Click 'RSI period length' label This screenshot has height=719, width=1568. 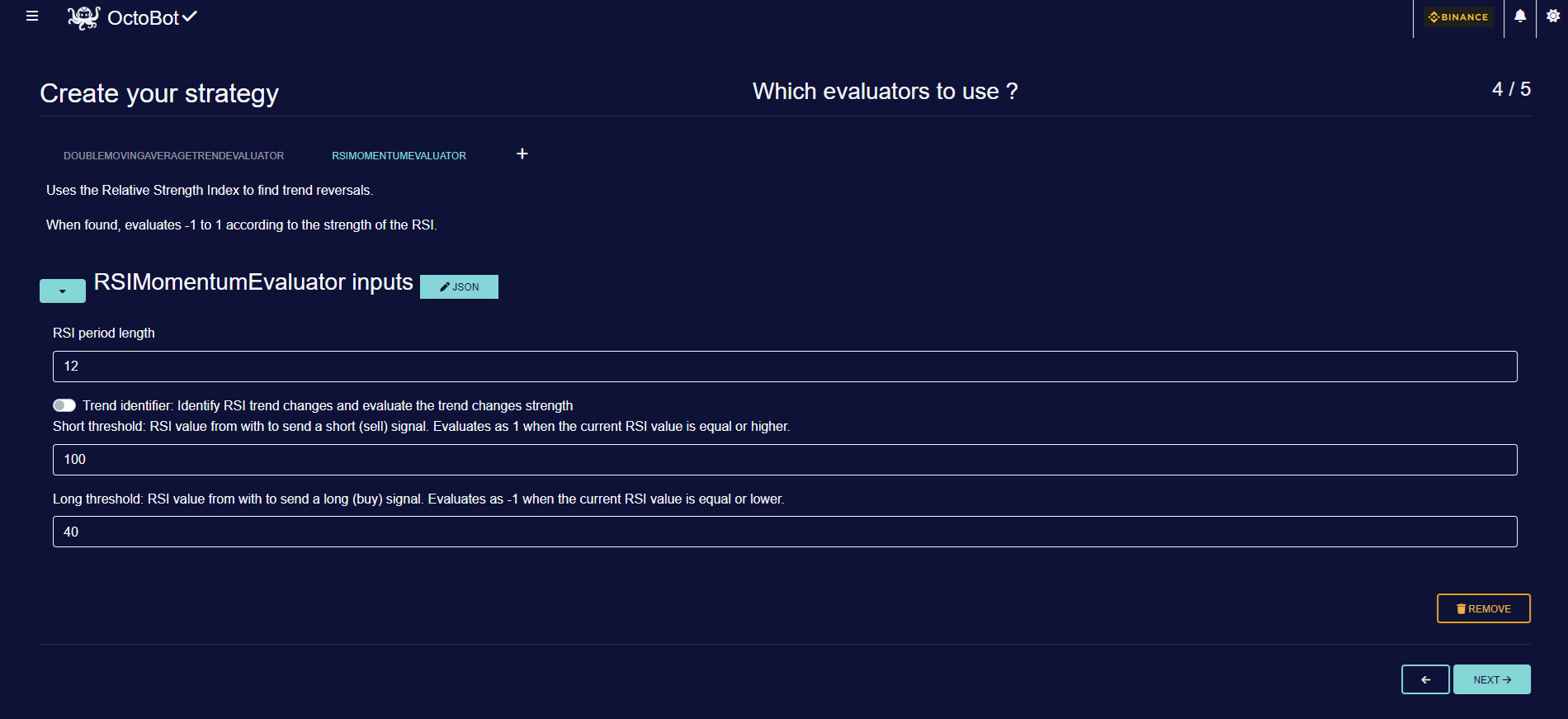coord(104,333)
